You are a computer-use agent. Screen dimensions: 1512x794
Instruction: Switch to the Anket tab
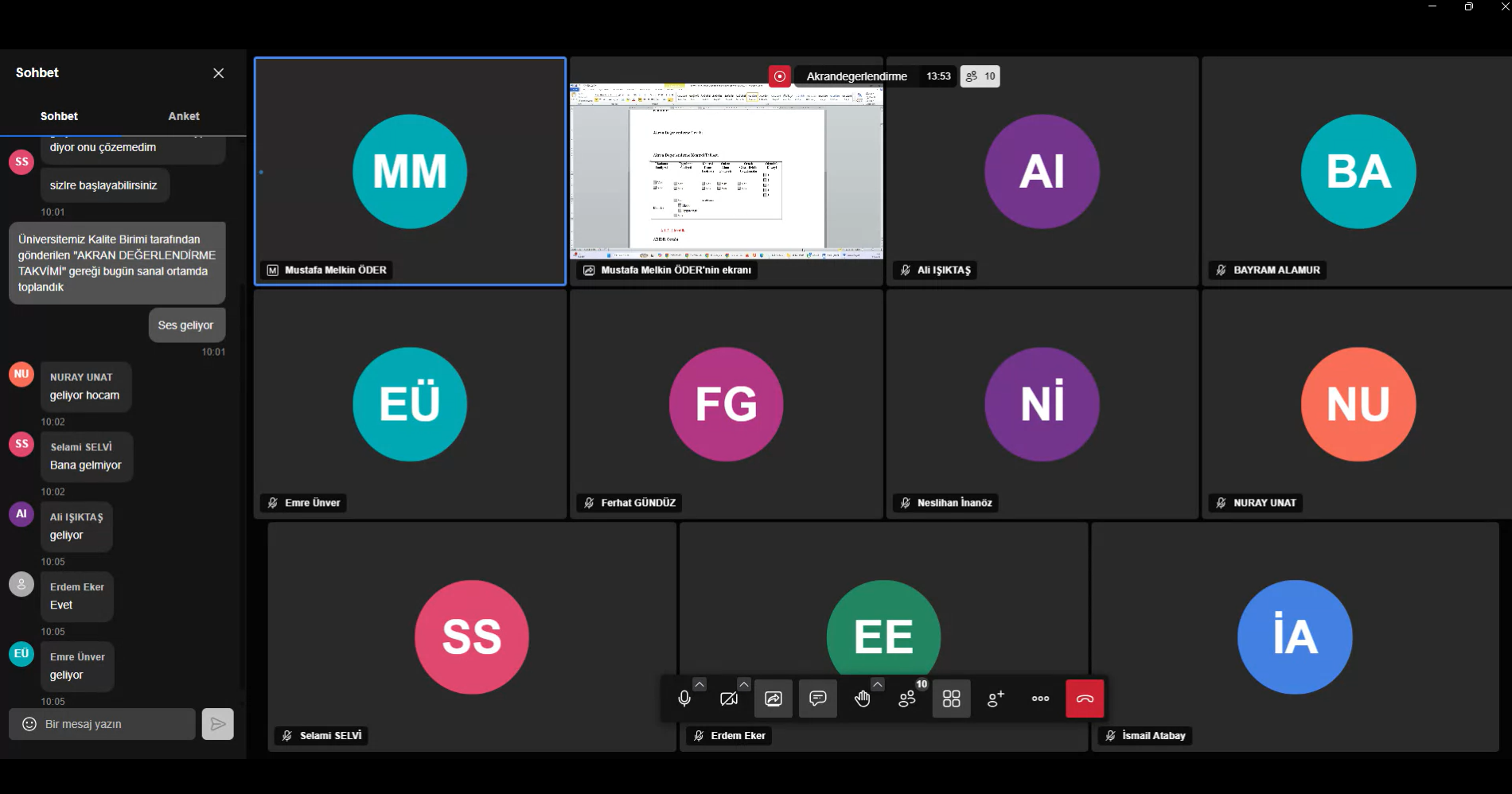pyautogui.click(x=184, y=116)
